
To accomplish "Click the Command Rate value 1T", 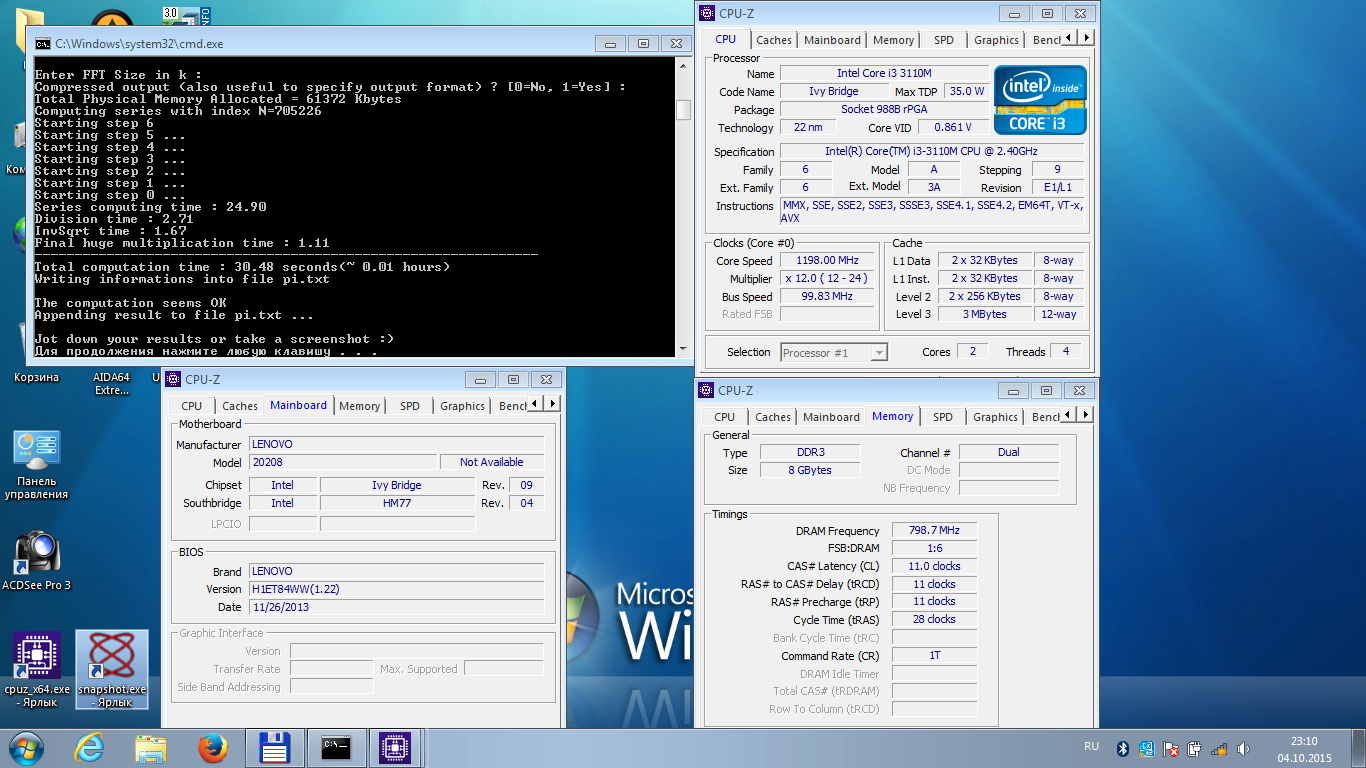I will pyautogui.click(x=933, y=656).
